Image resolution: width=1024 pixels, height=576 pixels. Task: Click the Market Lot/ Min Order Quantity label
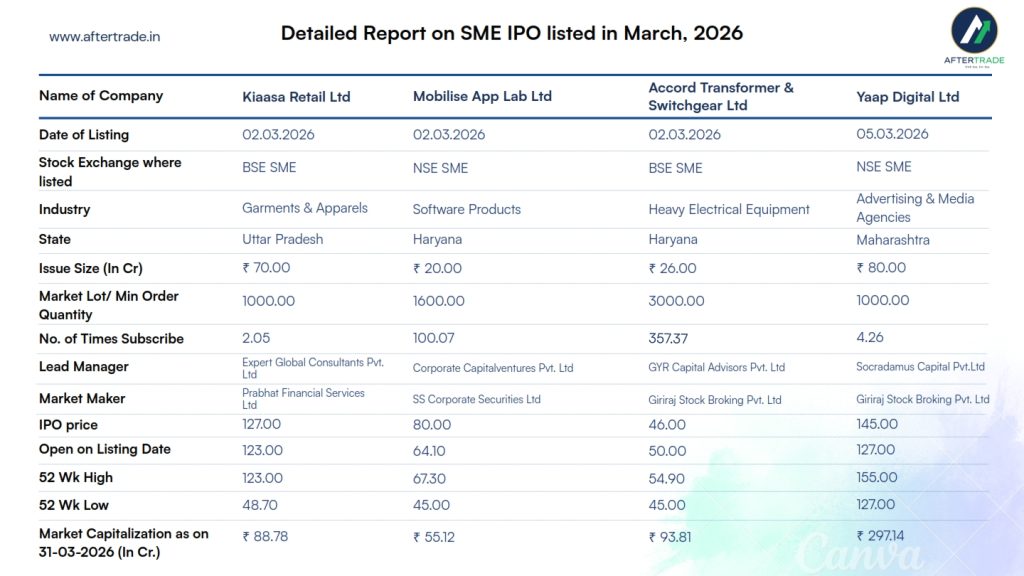[x=108, y=305]
